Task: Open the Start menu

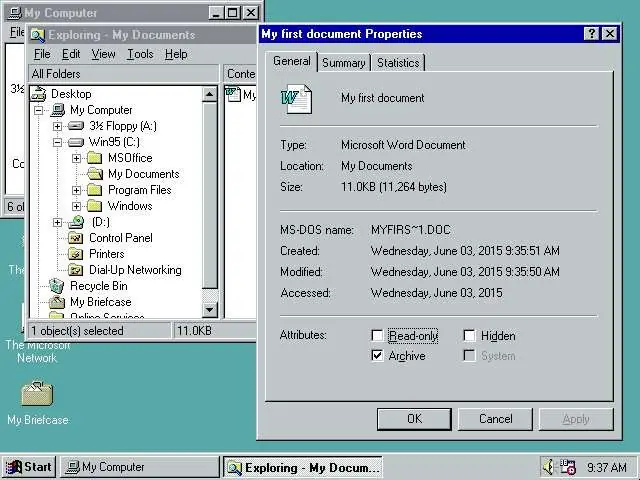Action: pos(29,467)
